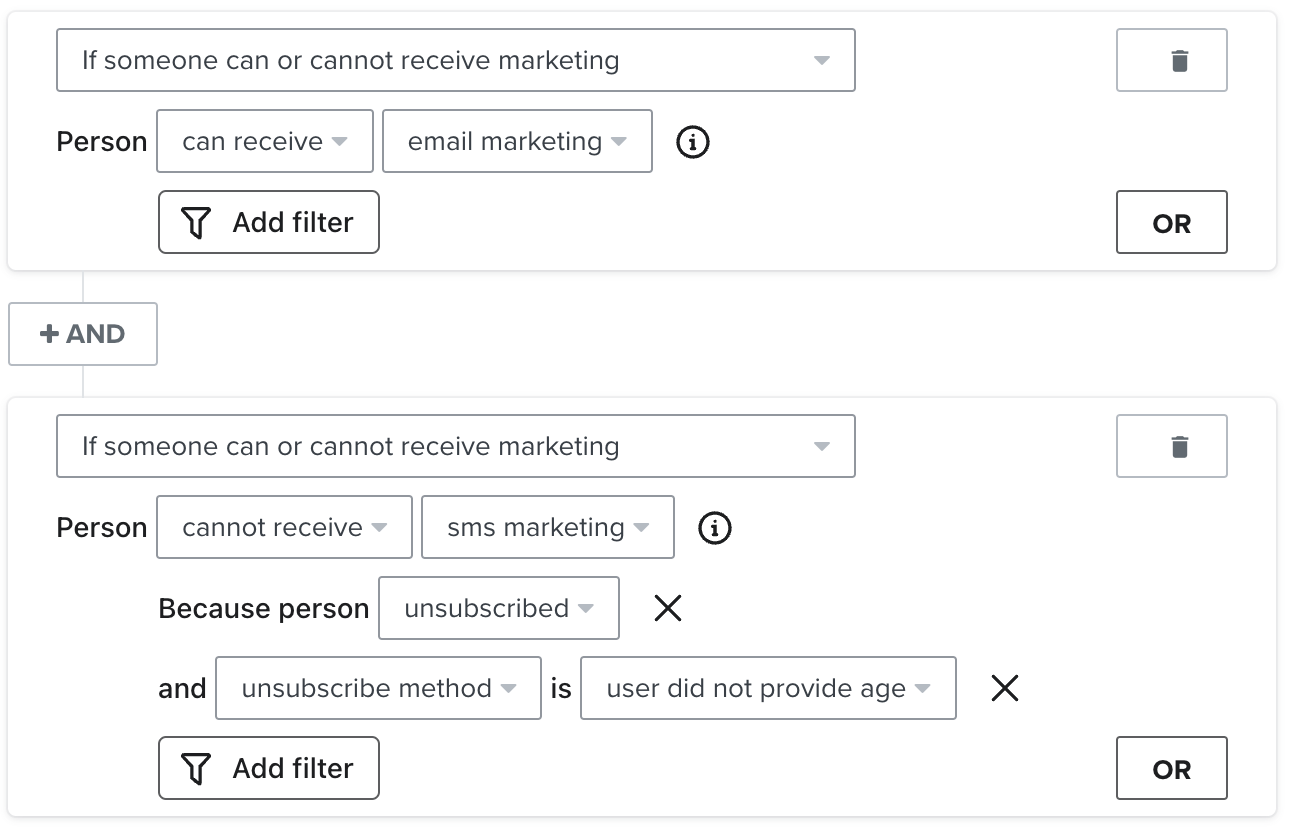Image resolution: width=1292 pixels, height=832 pixels.
Task: Click OR in the email marketing block
Action: [x=1171, y=222]
